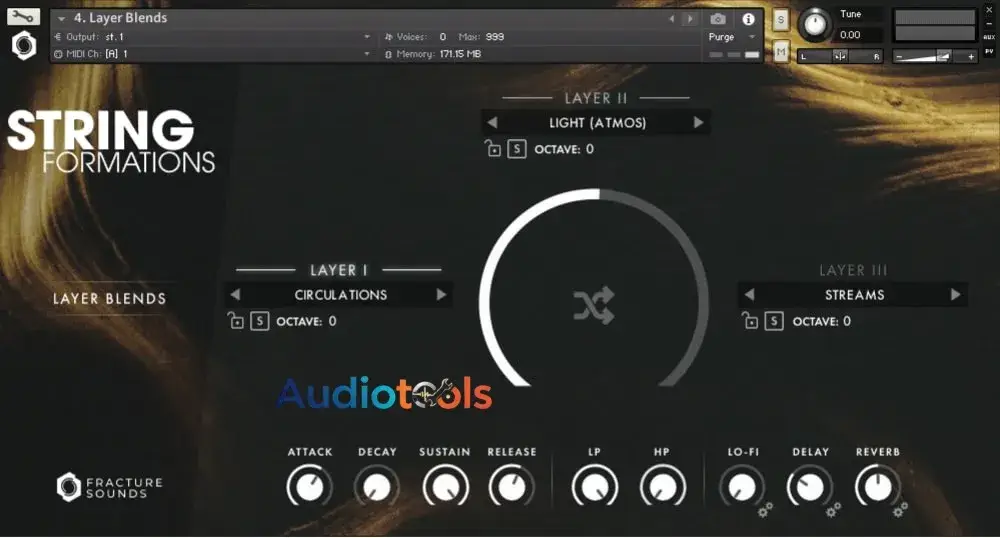Open Layer III STREAMS sound selector
Image resolution: width=1000 pixels, height=538 pixels.
click(855, 294)
